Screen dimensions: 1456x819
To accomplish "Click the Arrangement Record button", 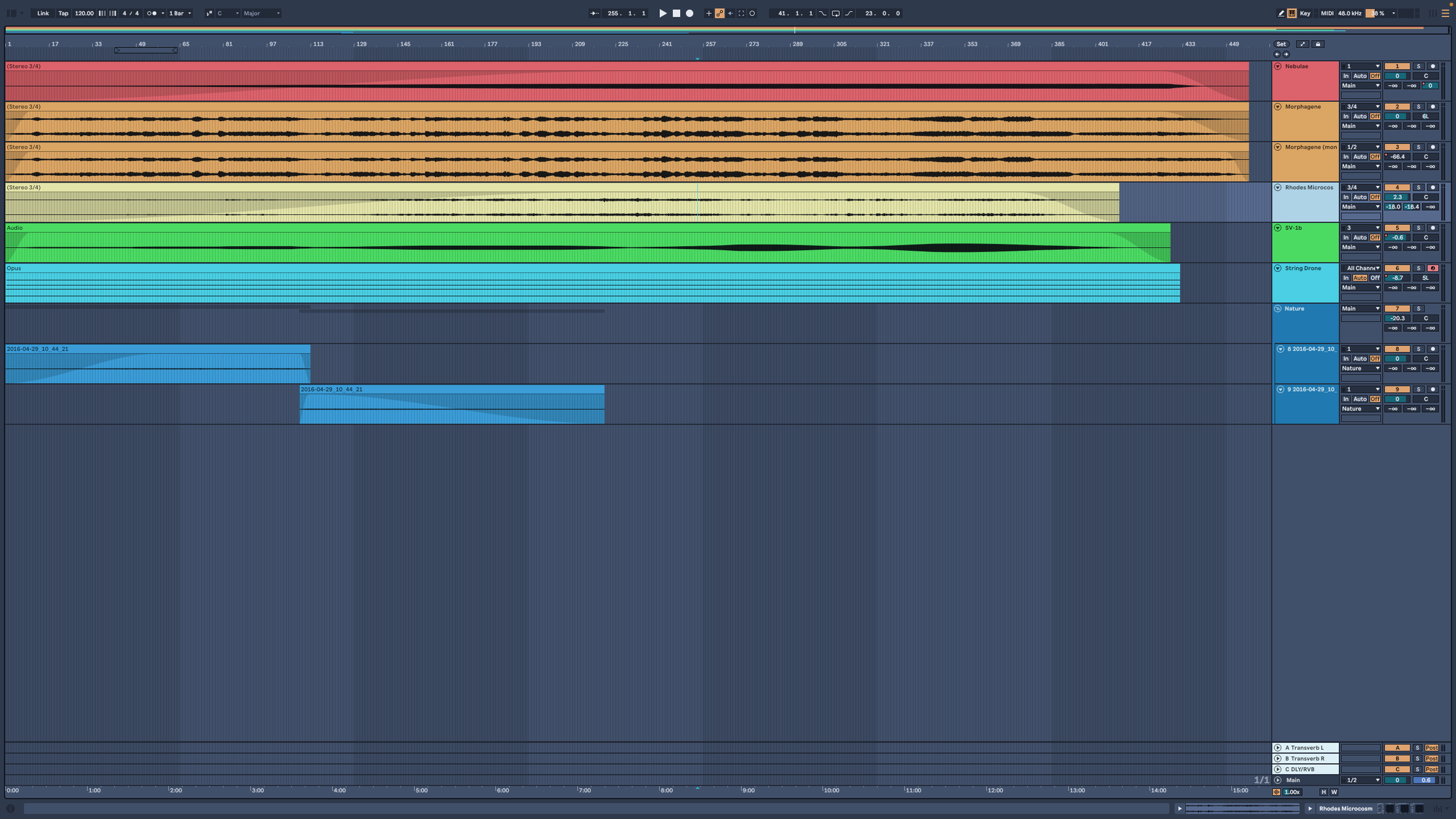I will pyautogui.click(x=690, y=13).
